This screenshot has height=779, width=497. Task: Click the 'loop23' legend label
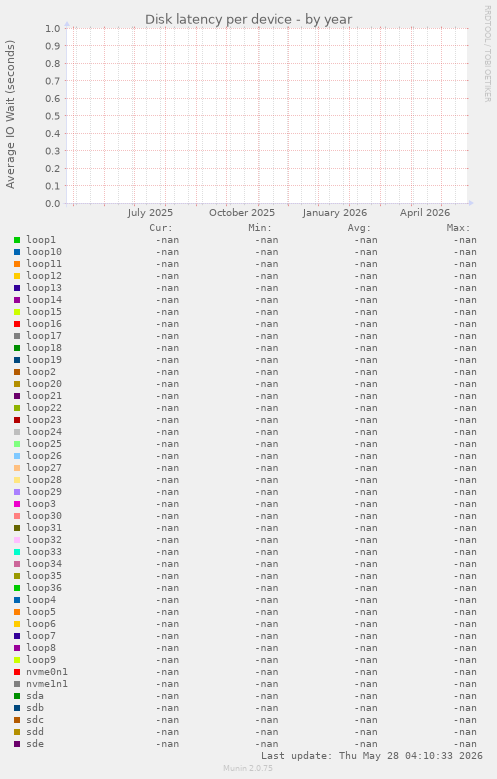pyautogui.click(x=44, y=420)
